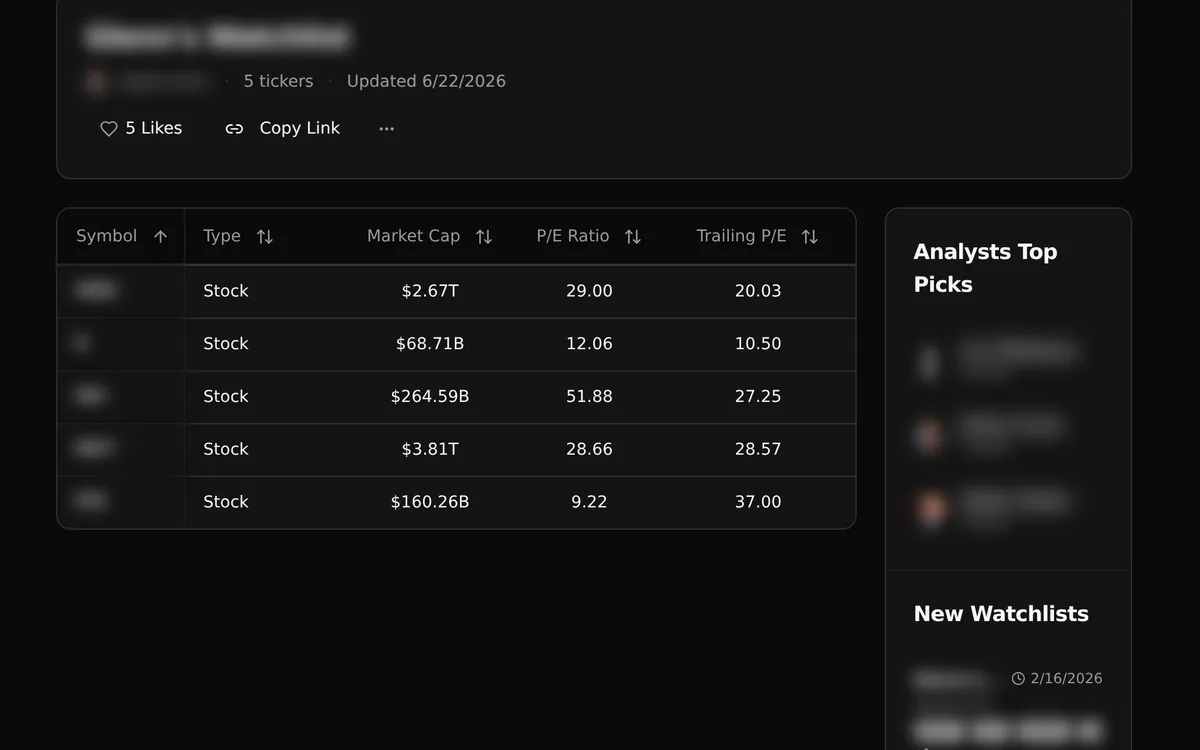This screenshot has width=1200, height=750.
Task: Click the $68.71B market cap cell
Action: (430, 344)
